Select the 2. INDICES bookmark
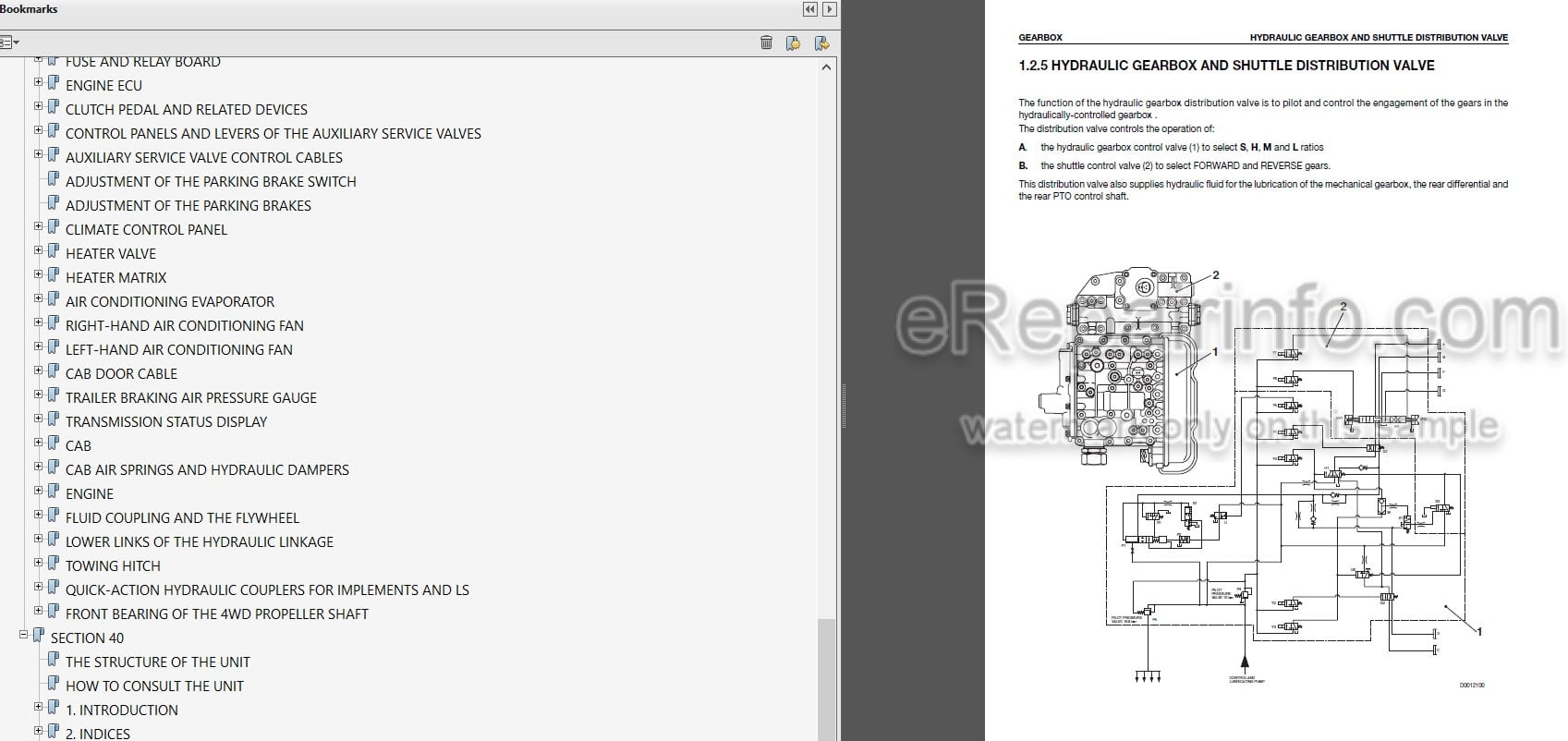Screen dimensions: 1568x741 (98, 734)
